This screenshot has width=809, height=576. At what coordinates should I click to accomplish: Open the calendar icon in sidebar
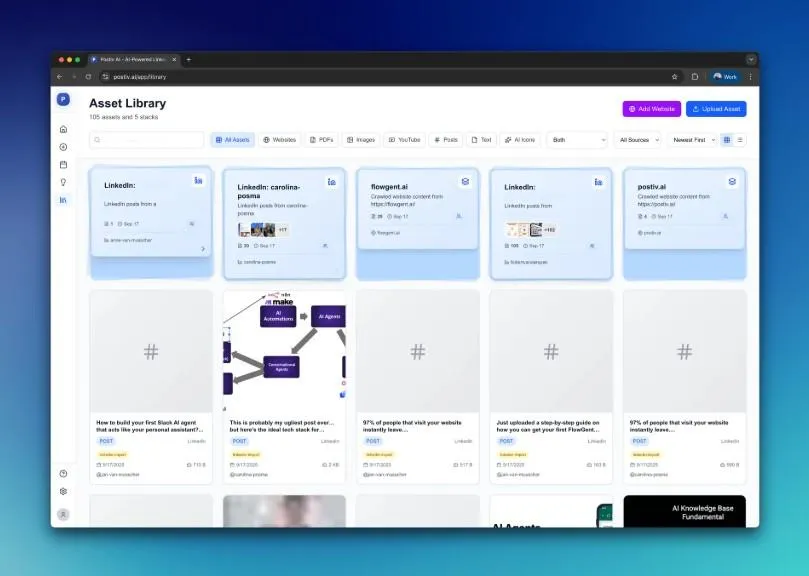point(63,165)
